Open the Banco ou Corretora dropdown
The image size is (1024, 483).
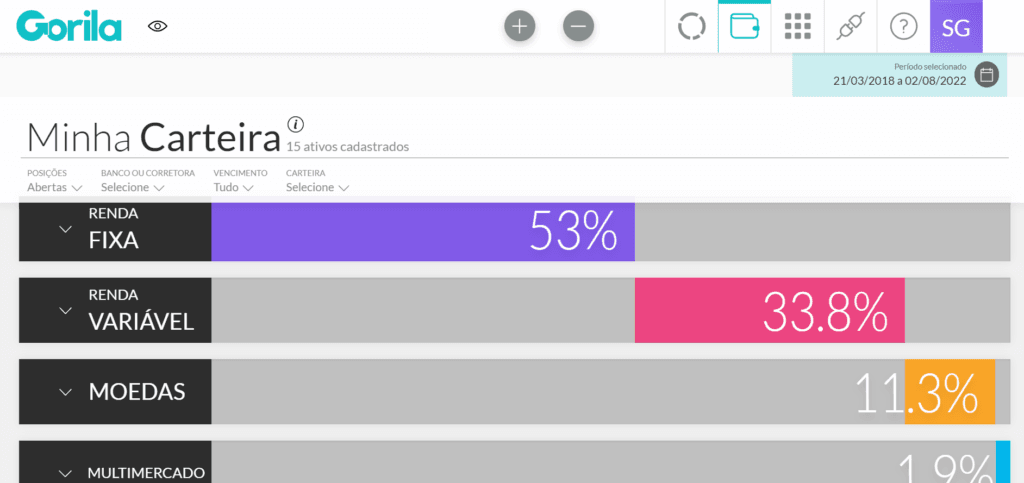pyautogui.click(x=148, y=181)
